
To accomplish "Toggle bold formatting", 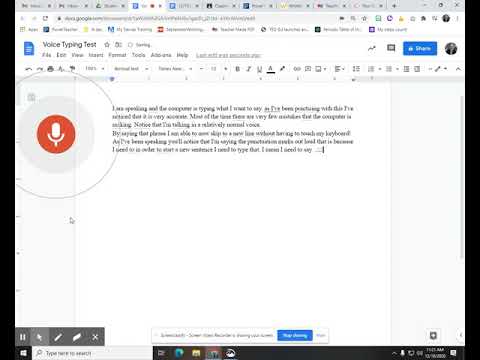I will pyautogui.click(x=237, y=69).
